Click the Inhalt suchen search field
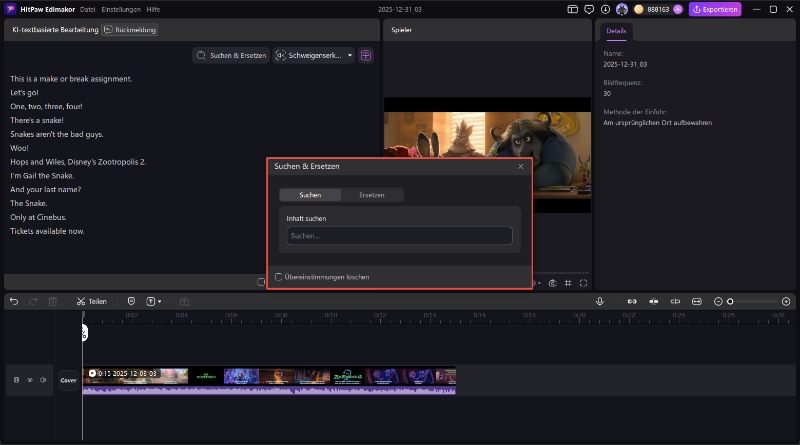800x445 pixels. pyautogui.click(x=399, y=236)
